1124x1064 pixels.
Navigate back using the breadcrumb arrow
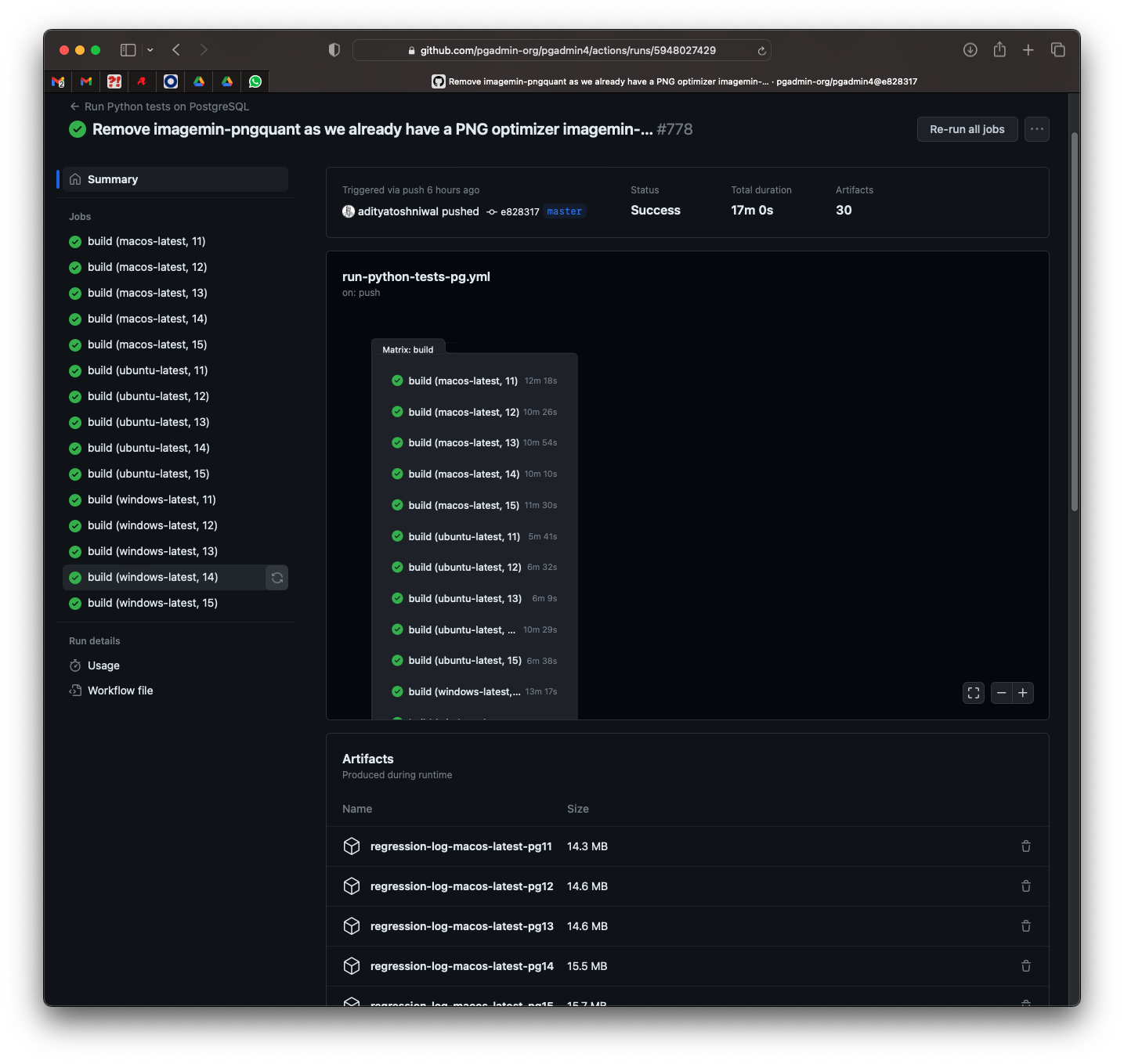(74, 106)
